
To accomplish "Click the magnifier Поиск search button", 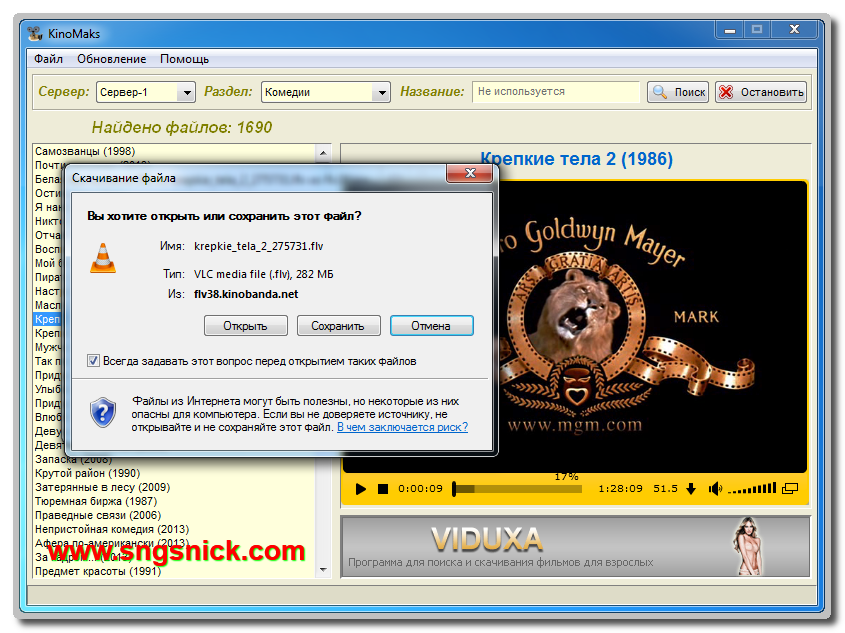I will click(678, 92).
